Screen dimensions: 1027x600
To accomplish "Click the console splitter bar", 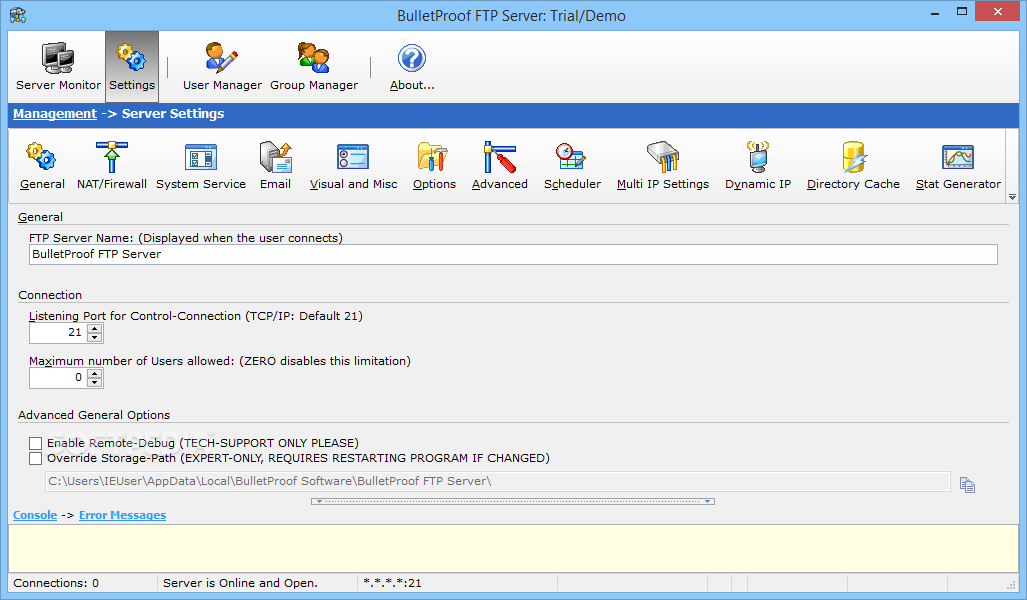I will pos(513,501).
